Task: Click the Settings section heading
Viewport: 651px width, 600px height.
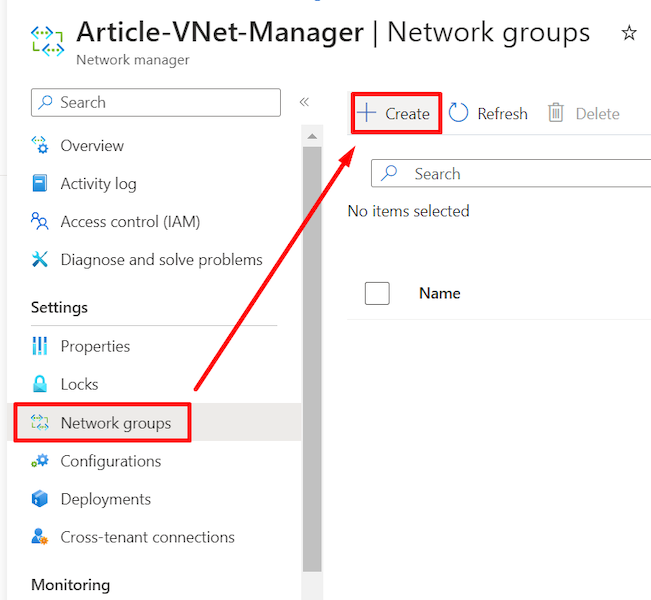Action: pyautogui.click(x=59, y=307)
